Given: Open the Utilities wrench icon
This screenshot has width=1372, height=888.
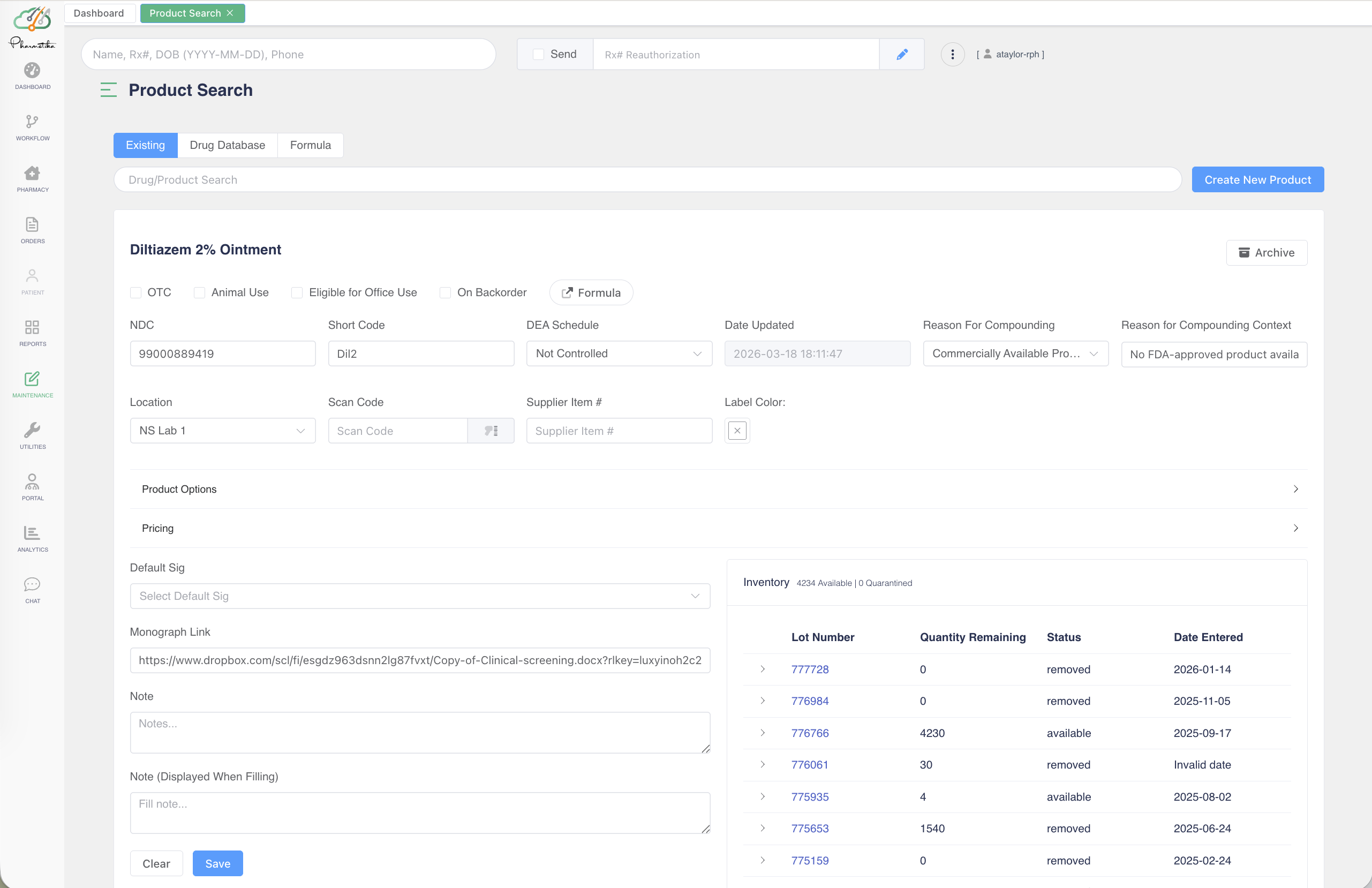Looking at the screenshot, I should (x=32, y=430).
